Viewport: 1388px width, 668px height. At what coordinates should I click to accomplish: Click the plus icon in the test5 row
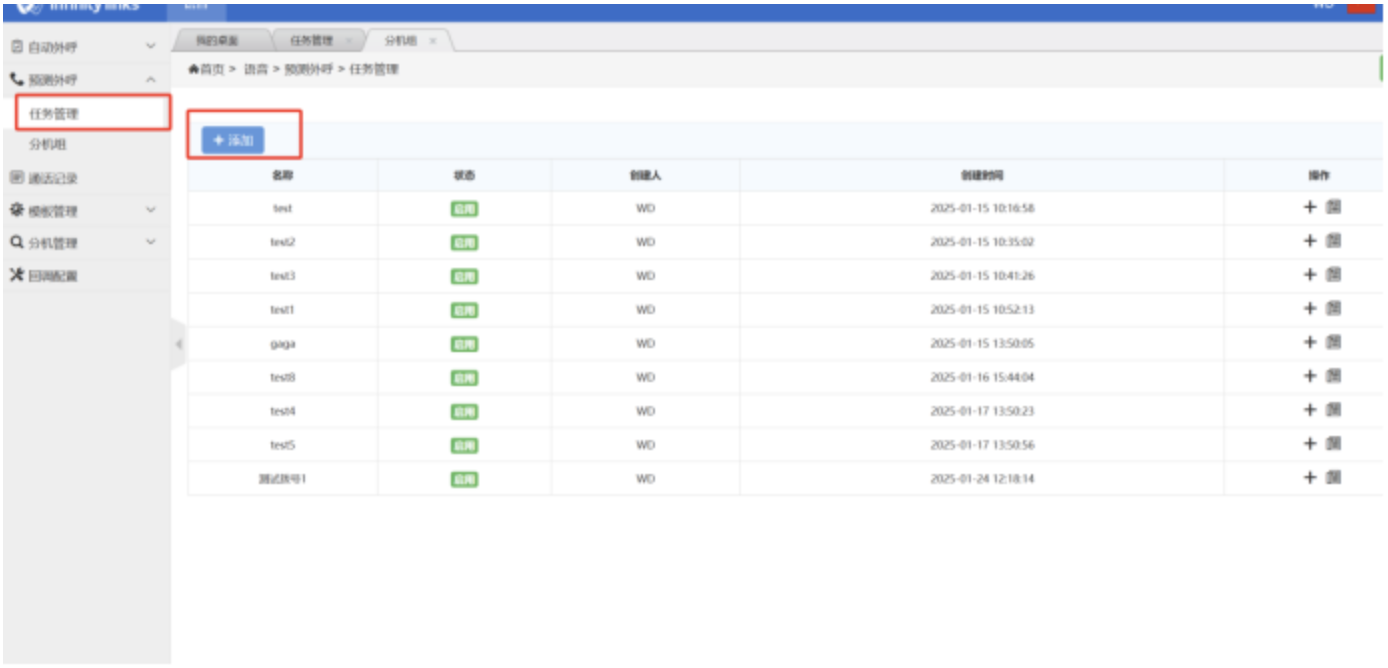coord(1310,444)
